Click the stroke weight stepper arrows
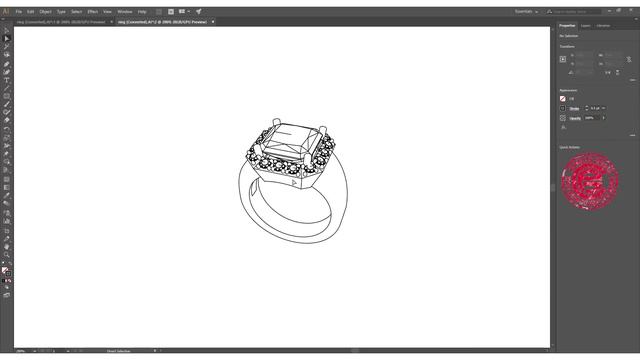The image size is (640, 360). click(587, 108)
